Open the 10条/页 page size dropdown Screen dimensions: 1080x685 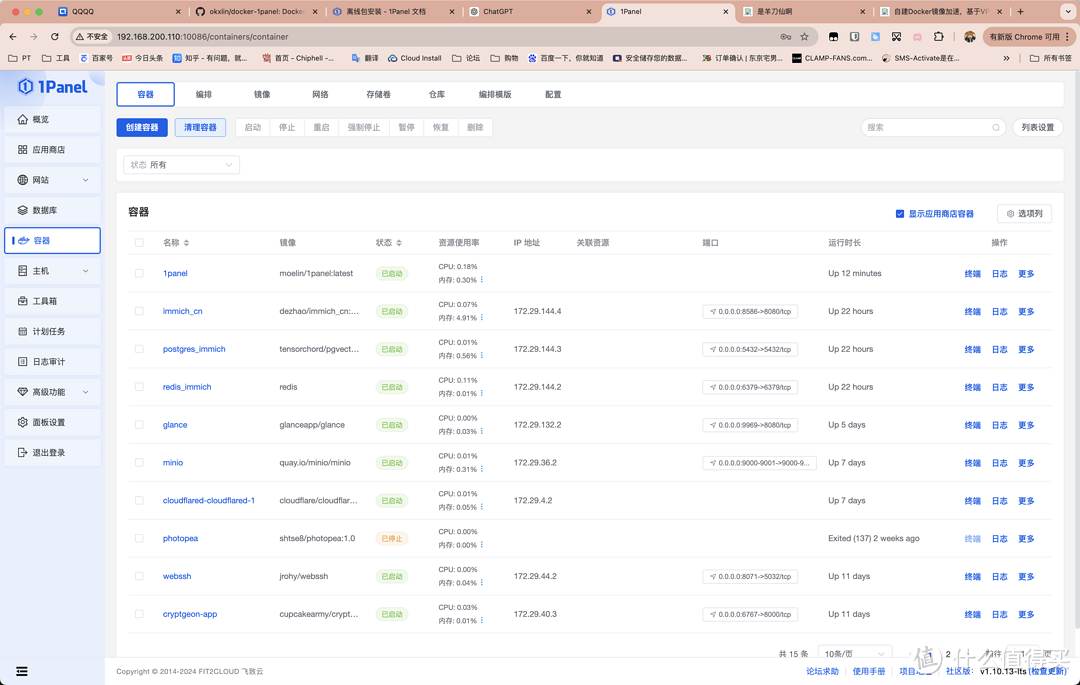(x=853, y=654)
